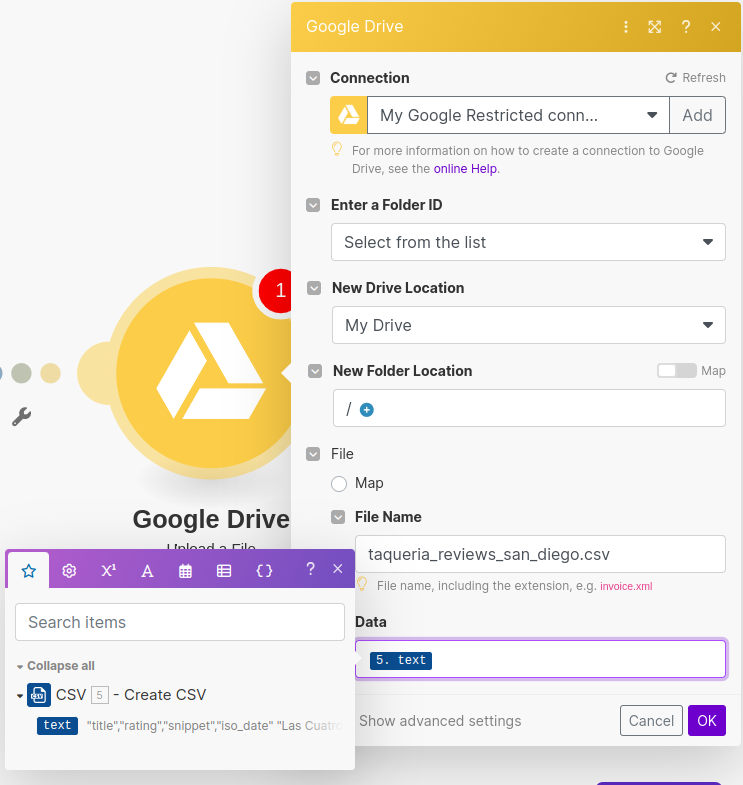743x785 pixels.
Task: Close the Google Drive settings panel
Action: coord(716,27)
